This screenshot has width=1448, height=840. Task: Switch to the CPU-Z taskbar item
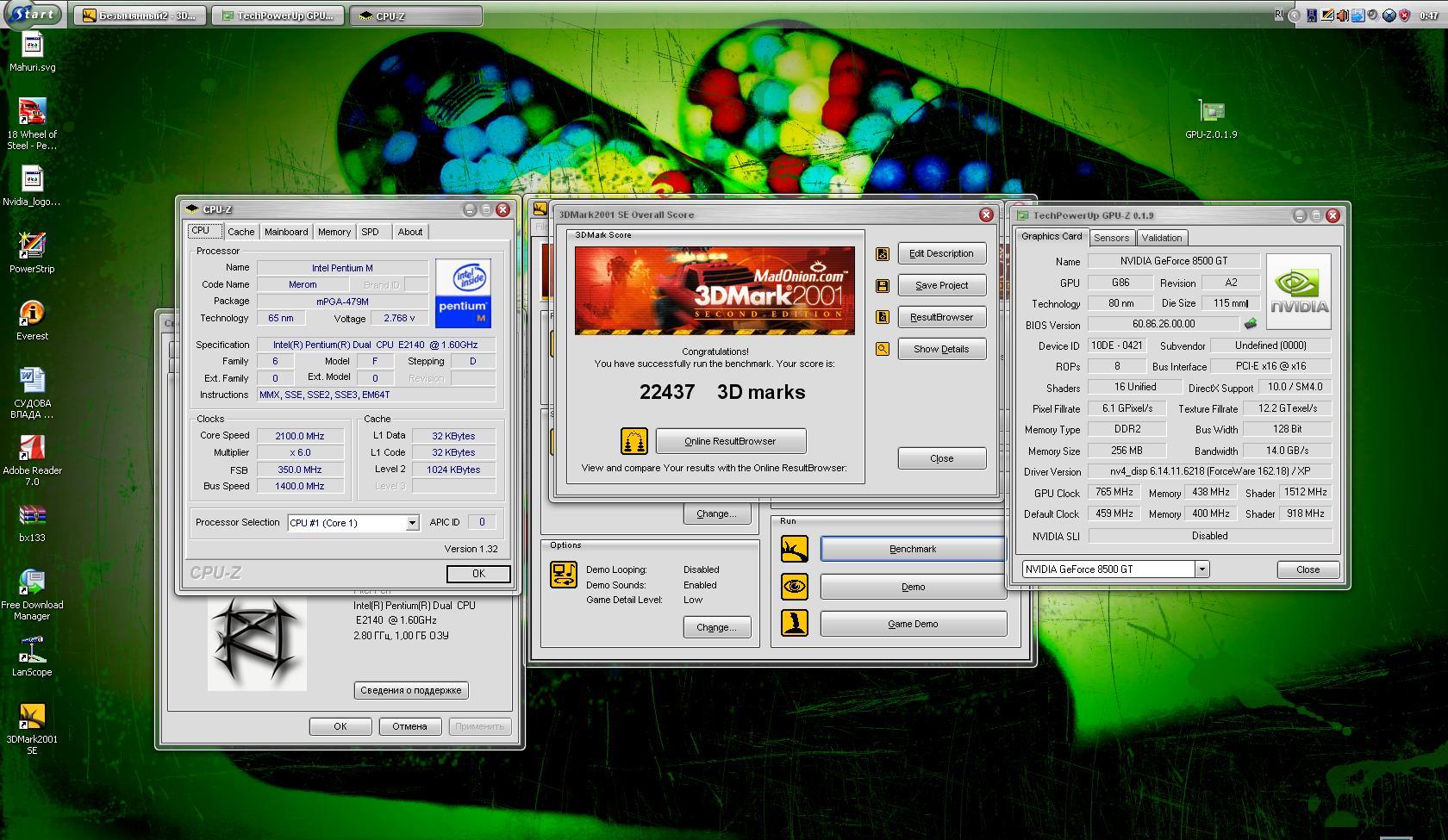pos(415,16)
